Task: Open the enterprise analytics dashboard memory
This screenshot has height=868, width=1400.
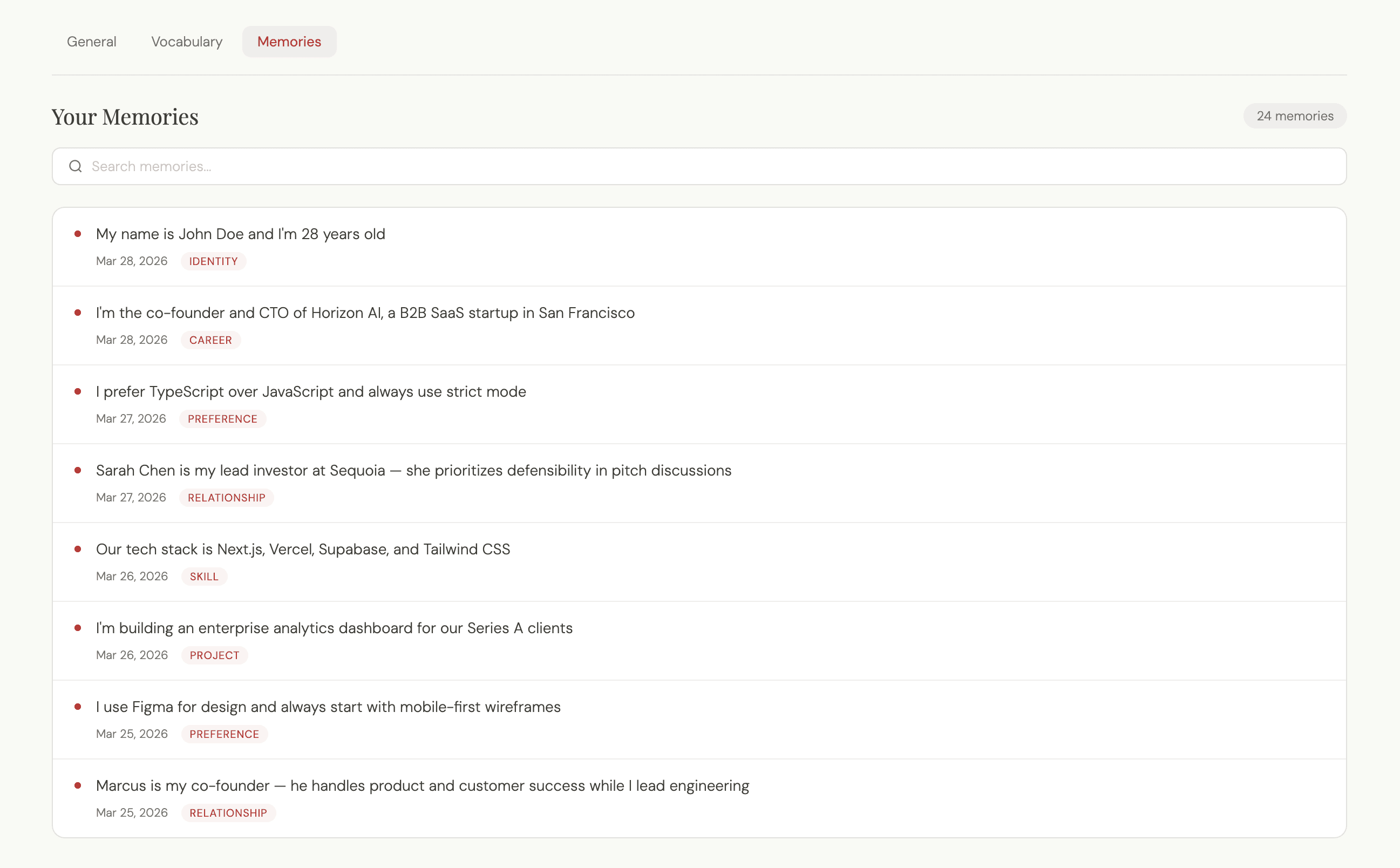Action: point(334,628)
